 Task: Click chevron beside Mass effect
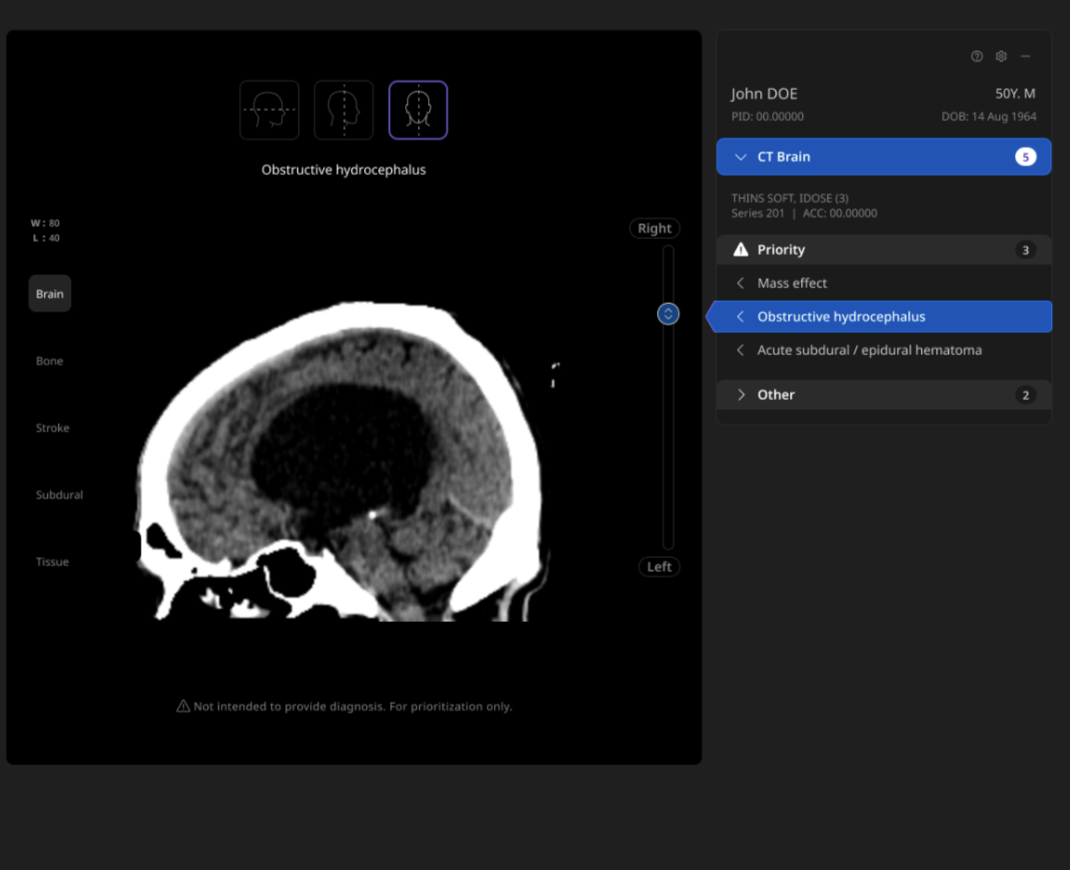click(x=740, y=283)
